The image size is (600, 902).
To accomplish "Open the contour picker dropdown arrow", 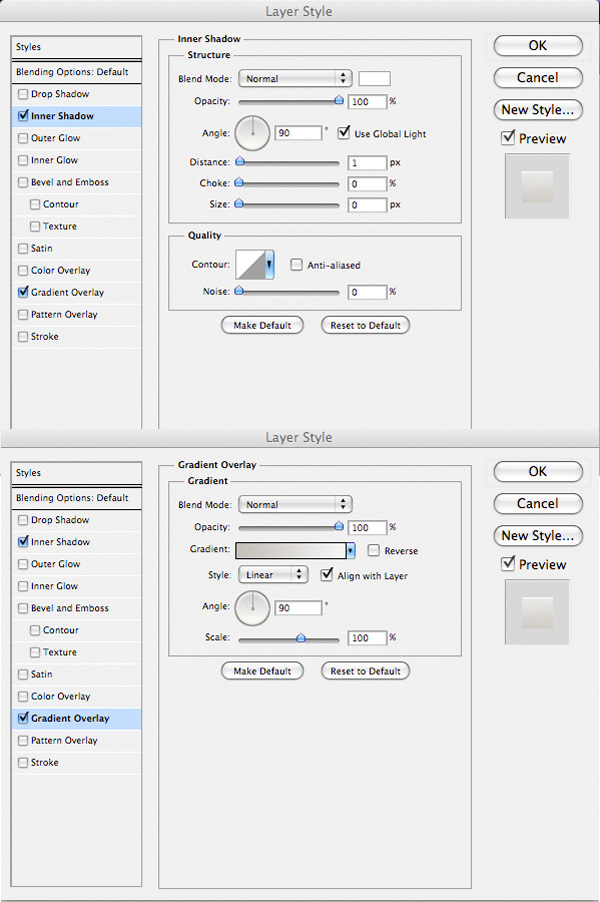I will click(x=269, y=264).
